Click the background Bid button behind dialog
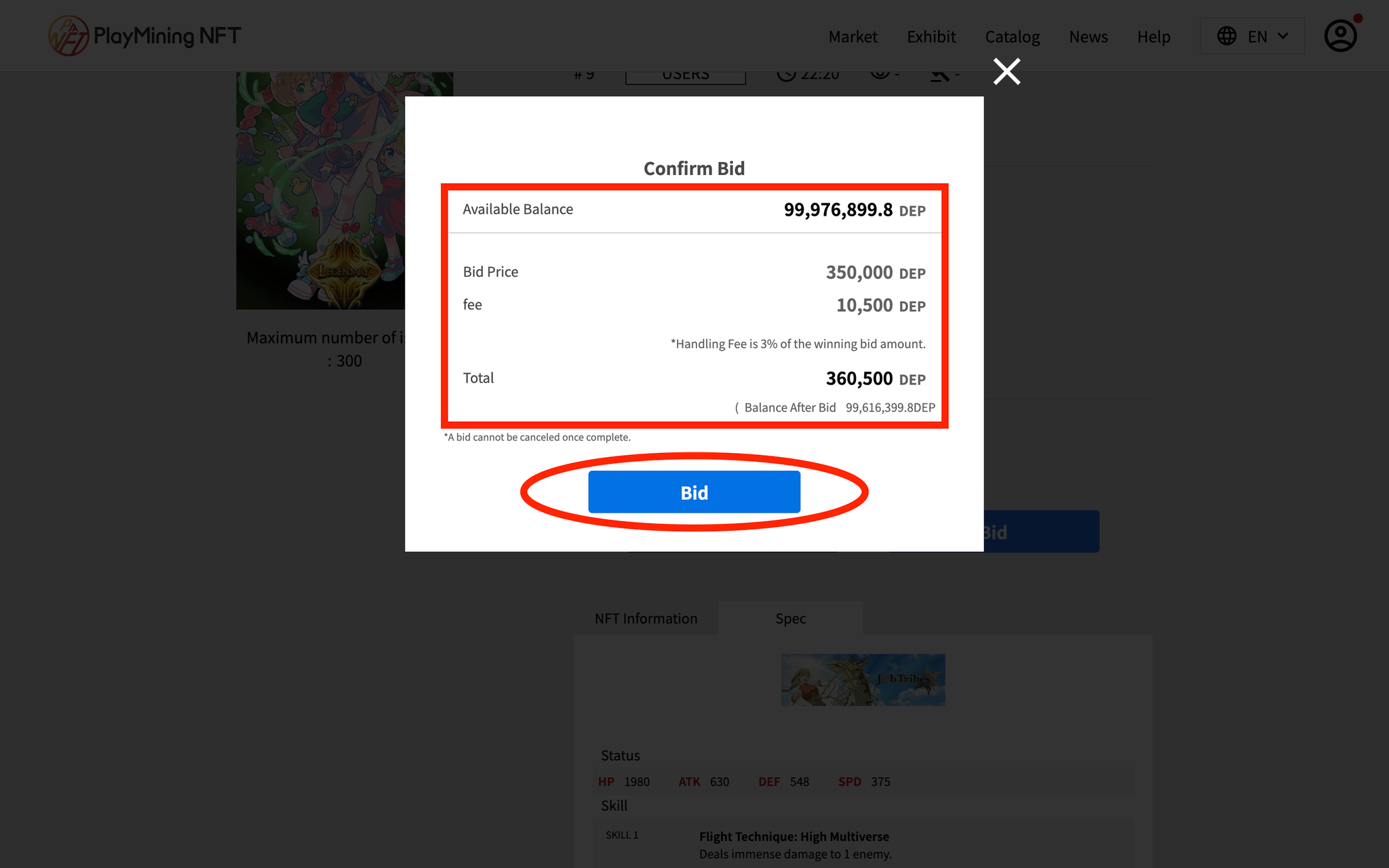1389x868 pixels. 1041,532
